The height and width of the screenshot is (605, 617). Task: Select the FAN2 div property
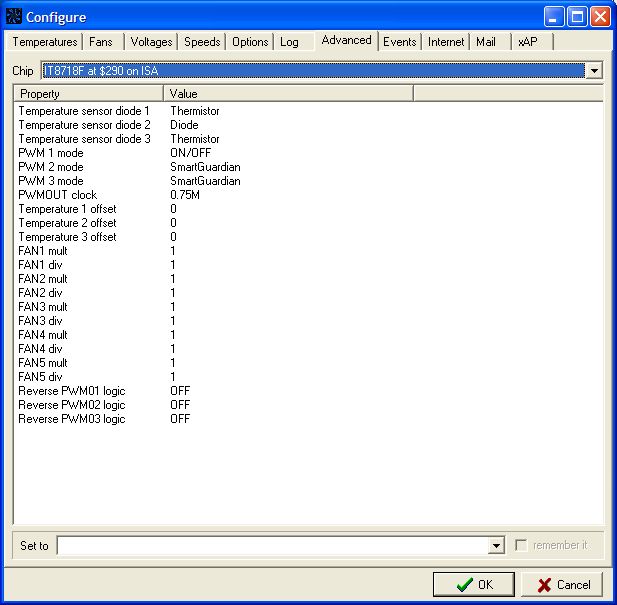(40, 293)
